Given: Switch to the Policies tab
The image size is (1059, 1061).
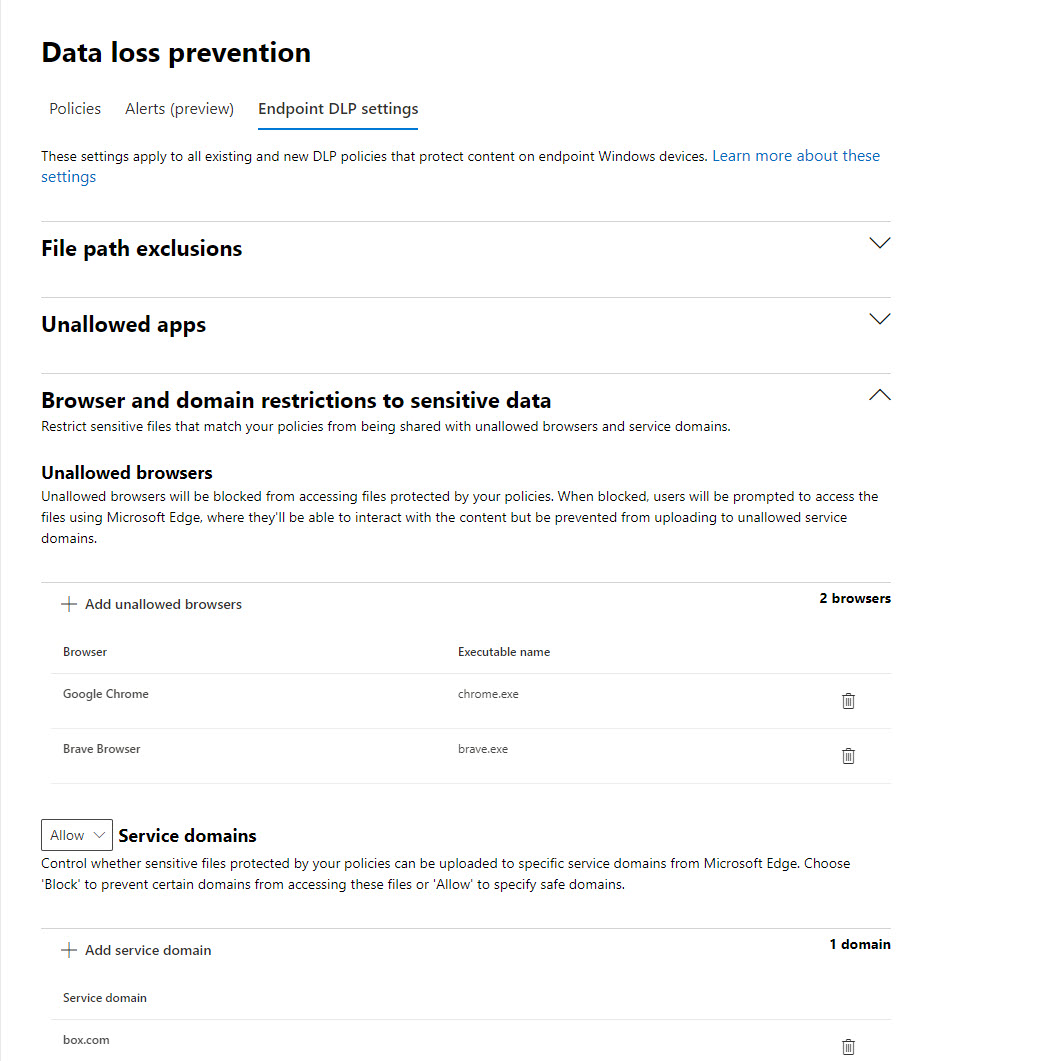Looking at the screenshot, I should tap(75, 108).
